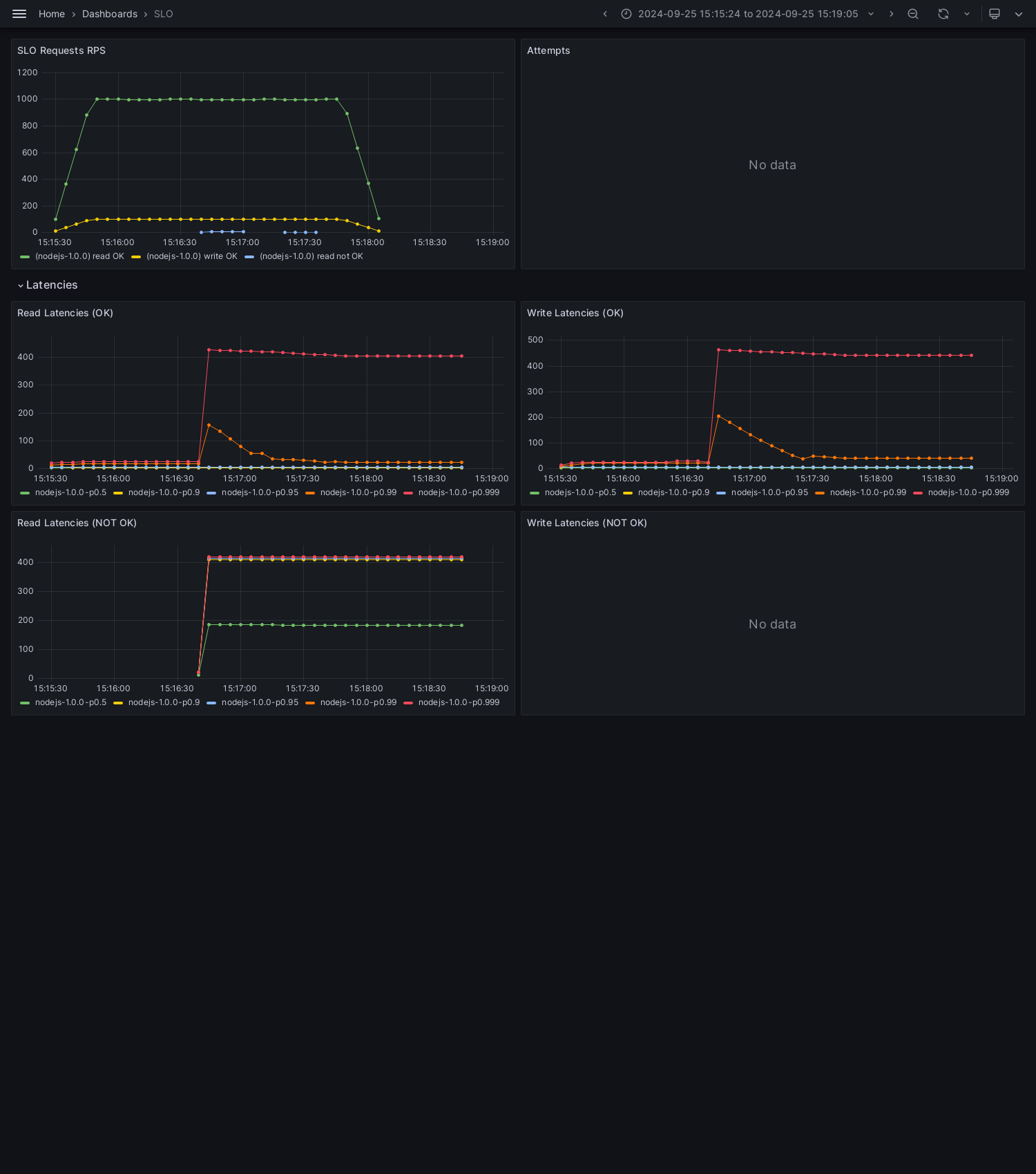Collapse the Latencies row
Image resolution: width=1036 pixels, height=1174 pixels.
click(21, 285)
